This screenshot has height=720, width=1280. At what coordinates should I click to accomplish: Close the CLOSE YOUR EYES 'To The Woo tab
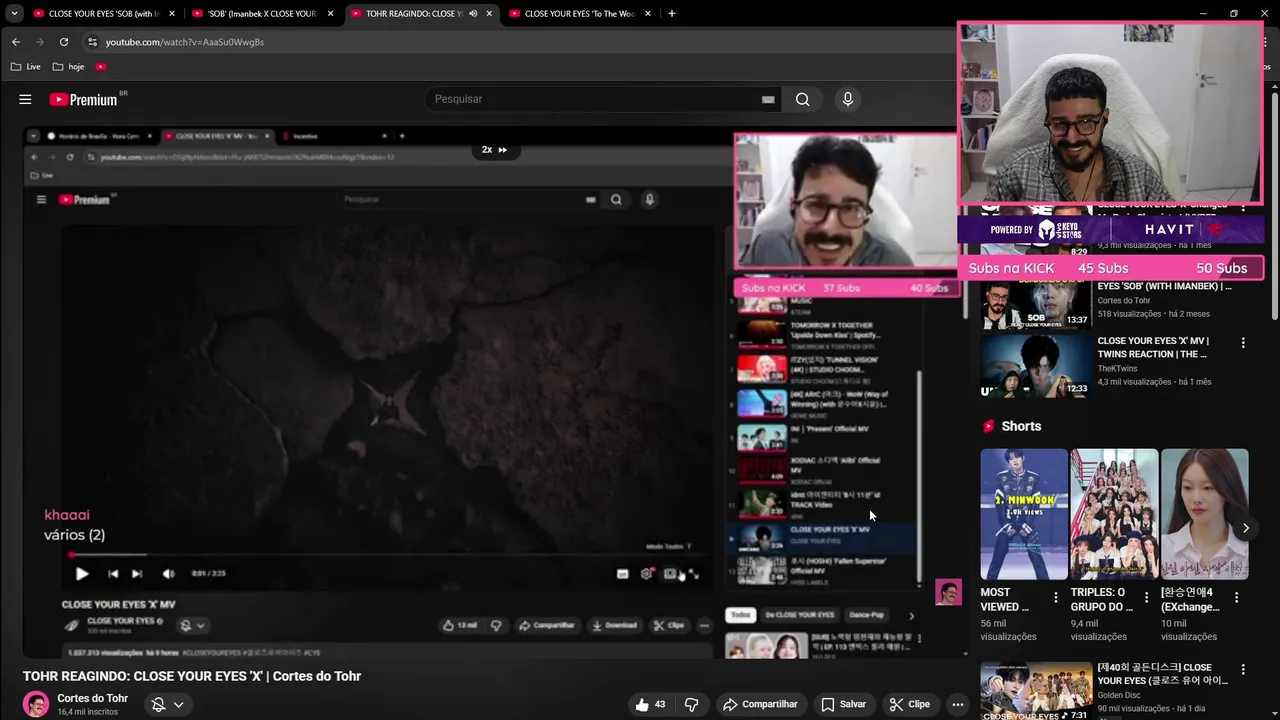(648, 14)
